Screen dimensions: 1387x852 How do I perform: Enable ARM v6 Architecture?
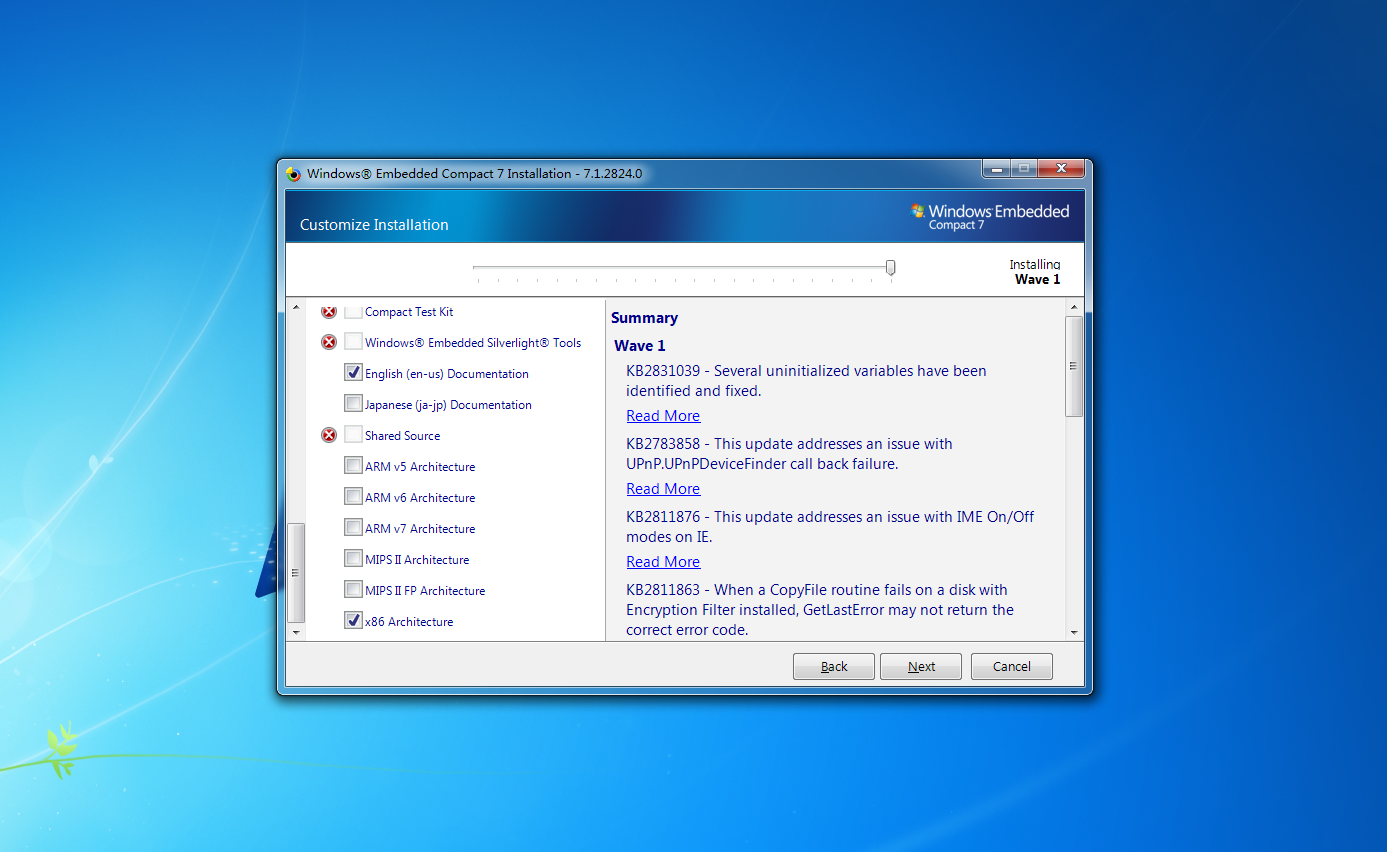click(353, 497)
